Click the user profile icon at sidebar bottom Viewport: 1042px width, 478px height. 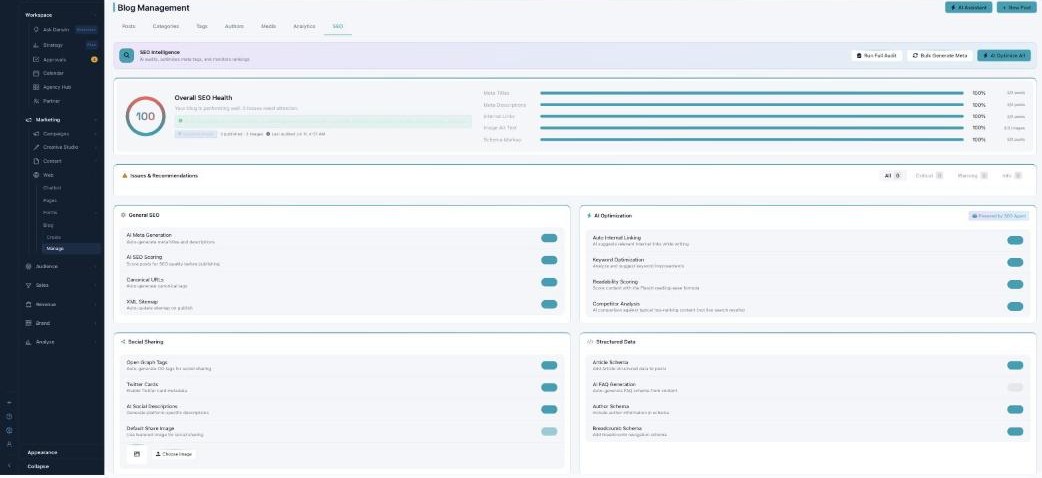(9, 444)
